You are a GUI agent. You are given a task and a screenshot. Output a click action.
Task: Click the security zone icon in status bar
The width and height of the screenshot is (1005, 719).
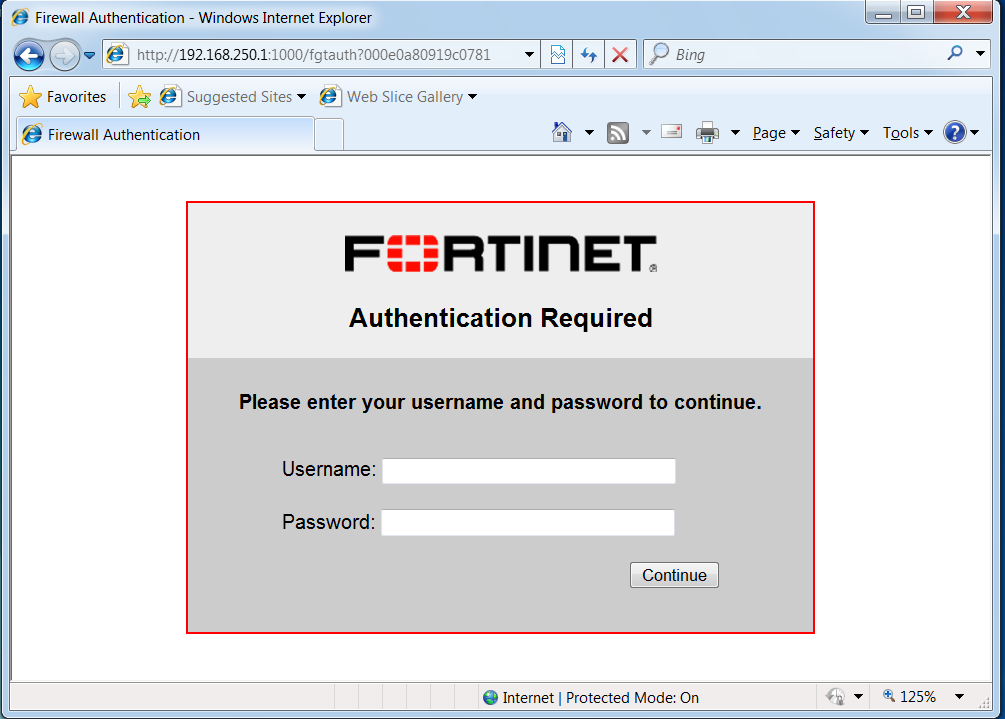[x=490, y=698]
